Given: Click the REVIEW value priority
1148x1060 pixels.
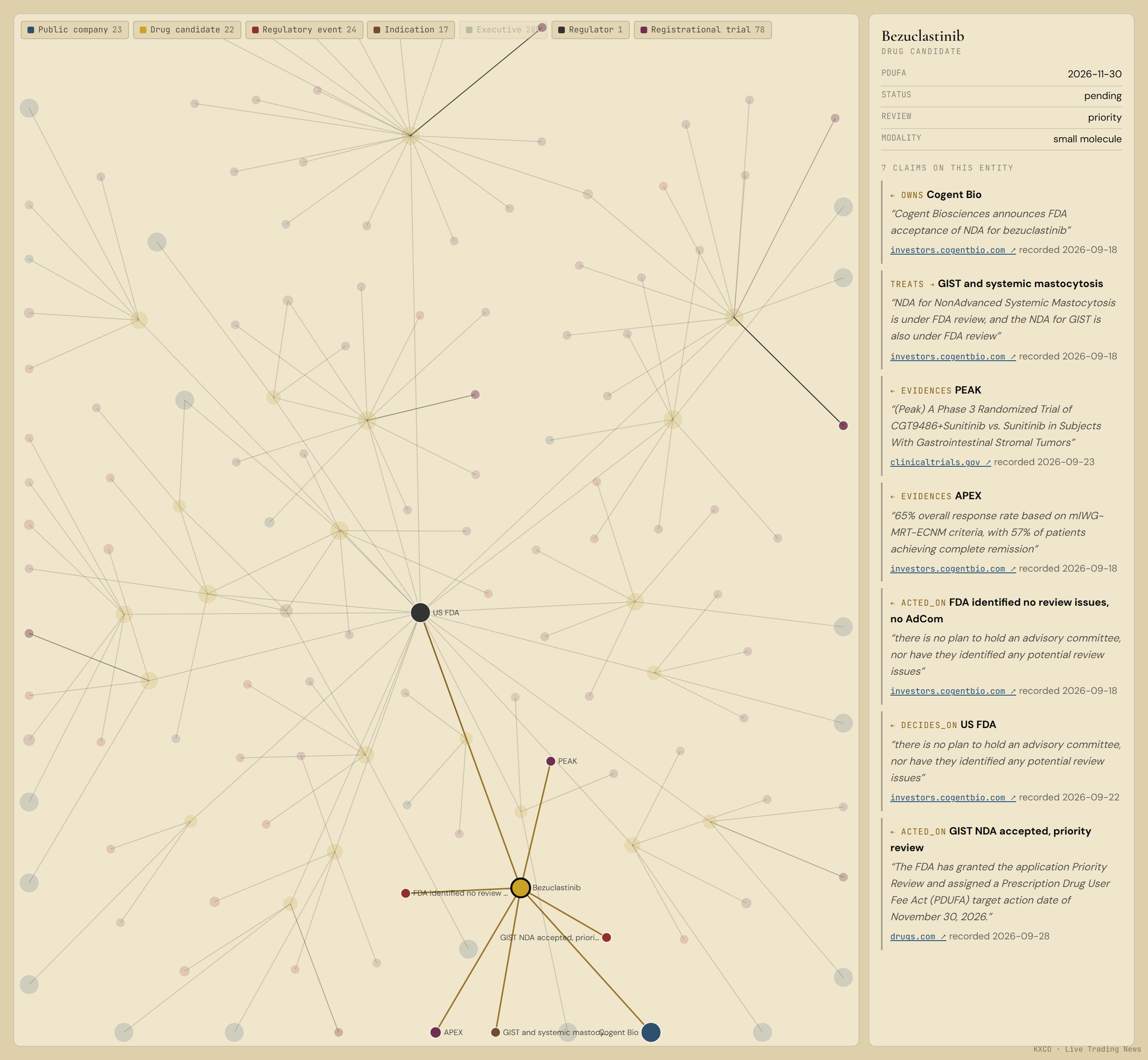Looking at the screenshot, I should coord(1104,118).
